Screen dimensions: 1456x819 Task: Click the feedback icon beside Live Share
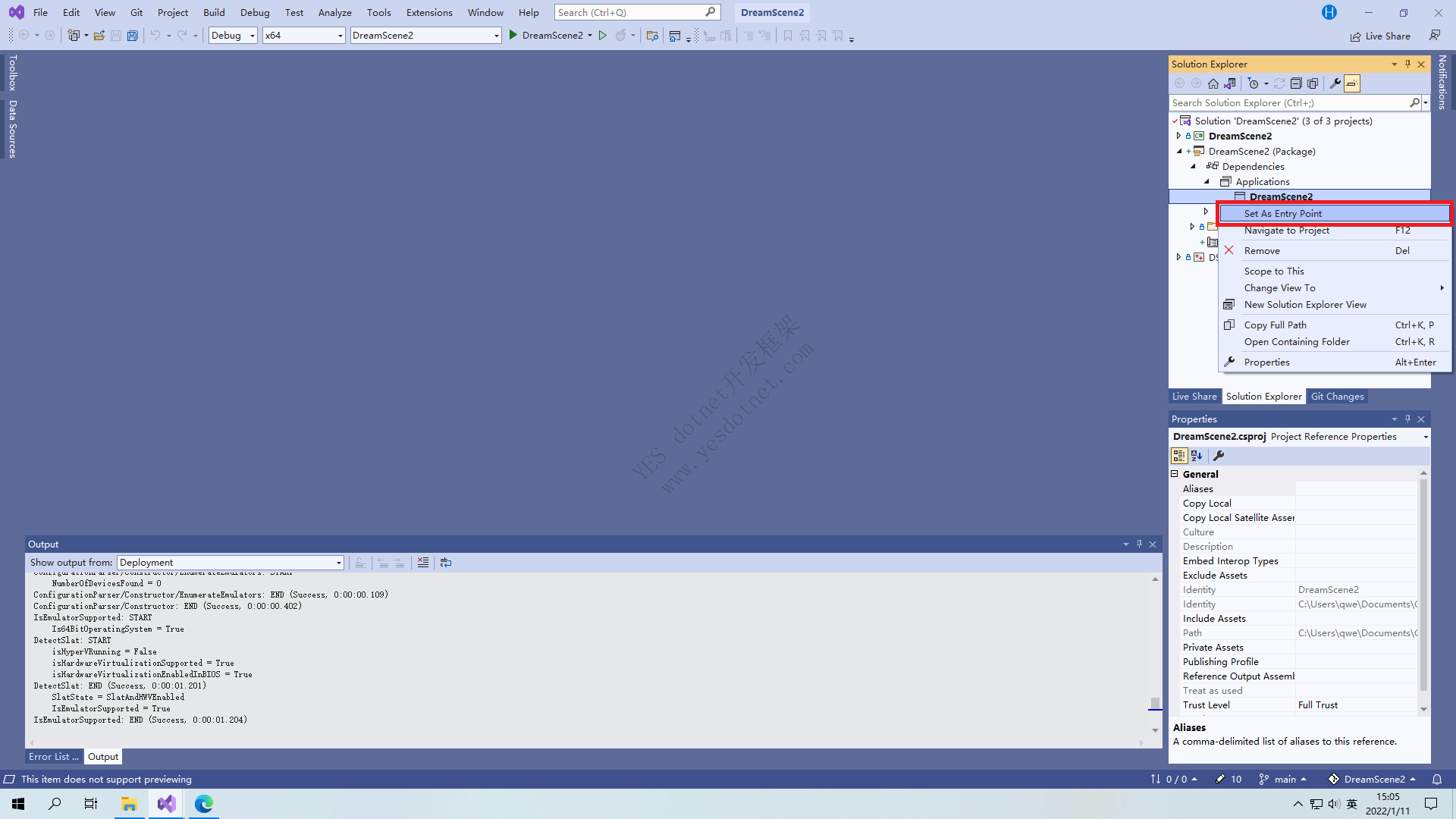tap(1435, 36)
